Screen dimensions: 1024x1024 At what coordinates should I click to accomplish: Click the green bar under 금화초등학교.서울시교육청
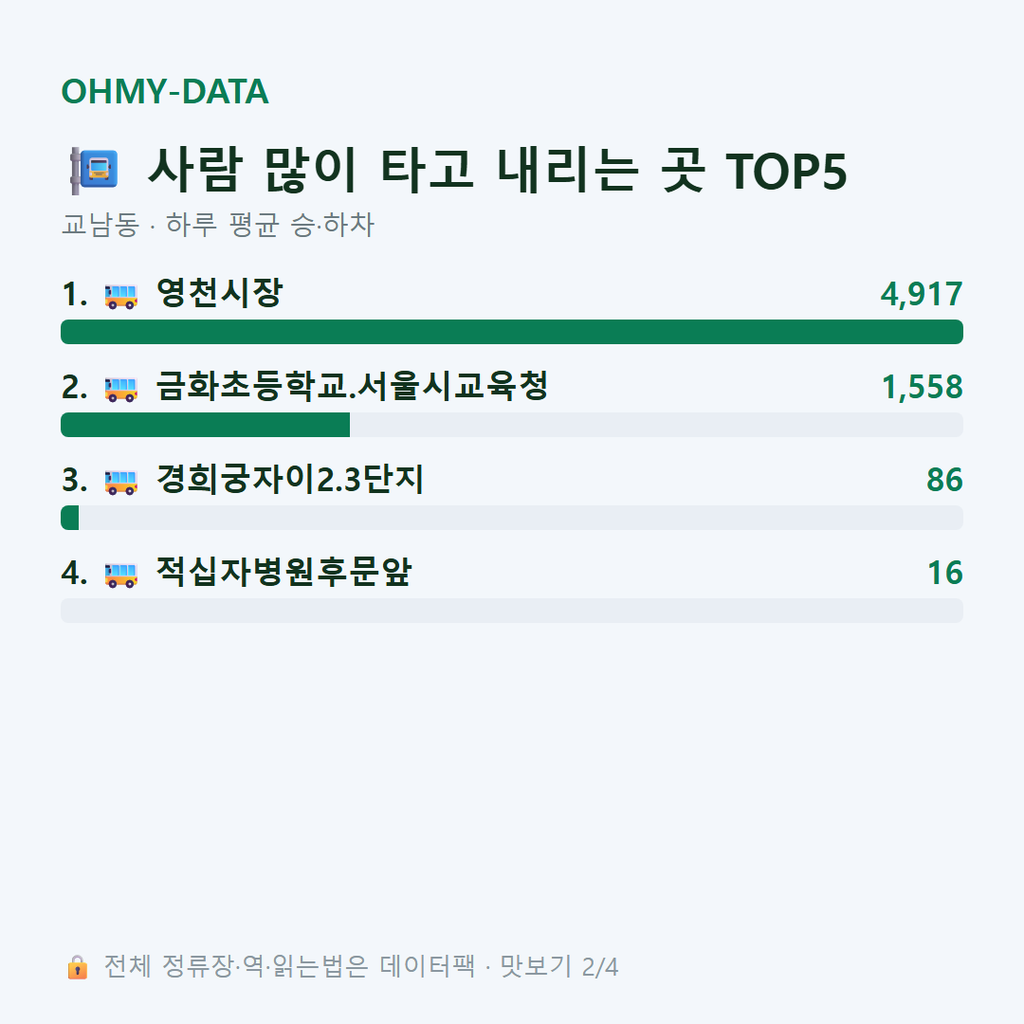pos(205,424)
